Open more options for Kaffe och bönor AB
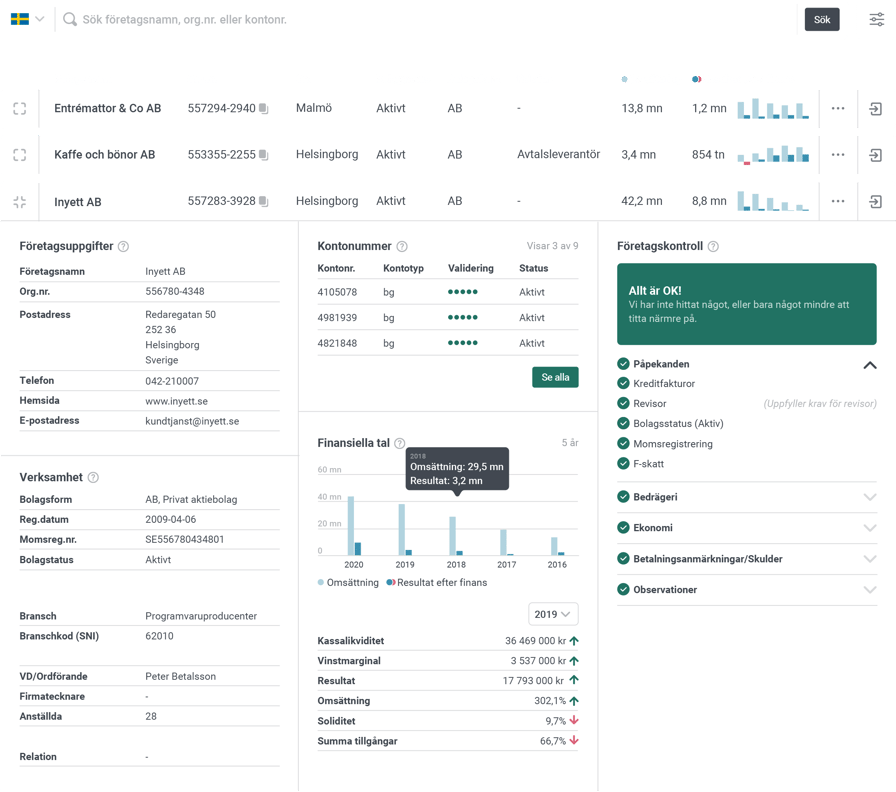Viewport: 896px width, 792px height. (x=838, y=154)
